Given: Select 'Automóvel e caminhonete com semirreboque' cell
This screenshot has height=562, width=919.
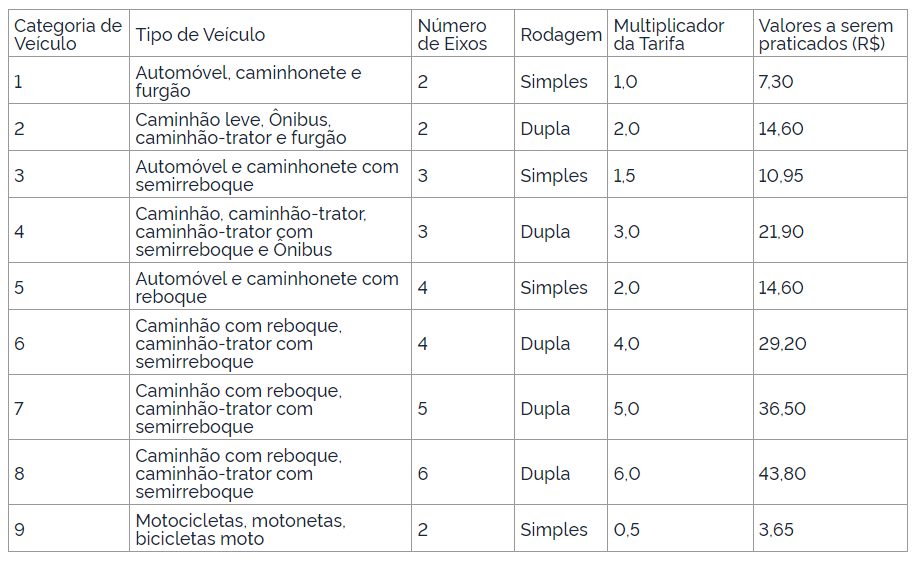Looking at the screenshot, I should 267,176.
